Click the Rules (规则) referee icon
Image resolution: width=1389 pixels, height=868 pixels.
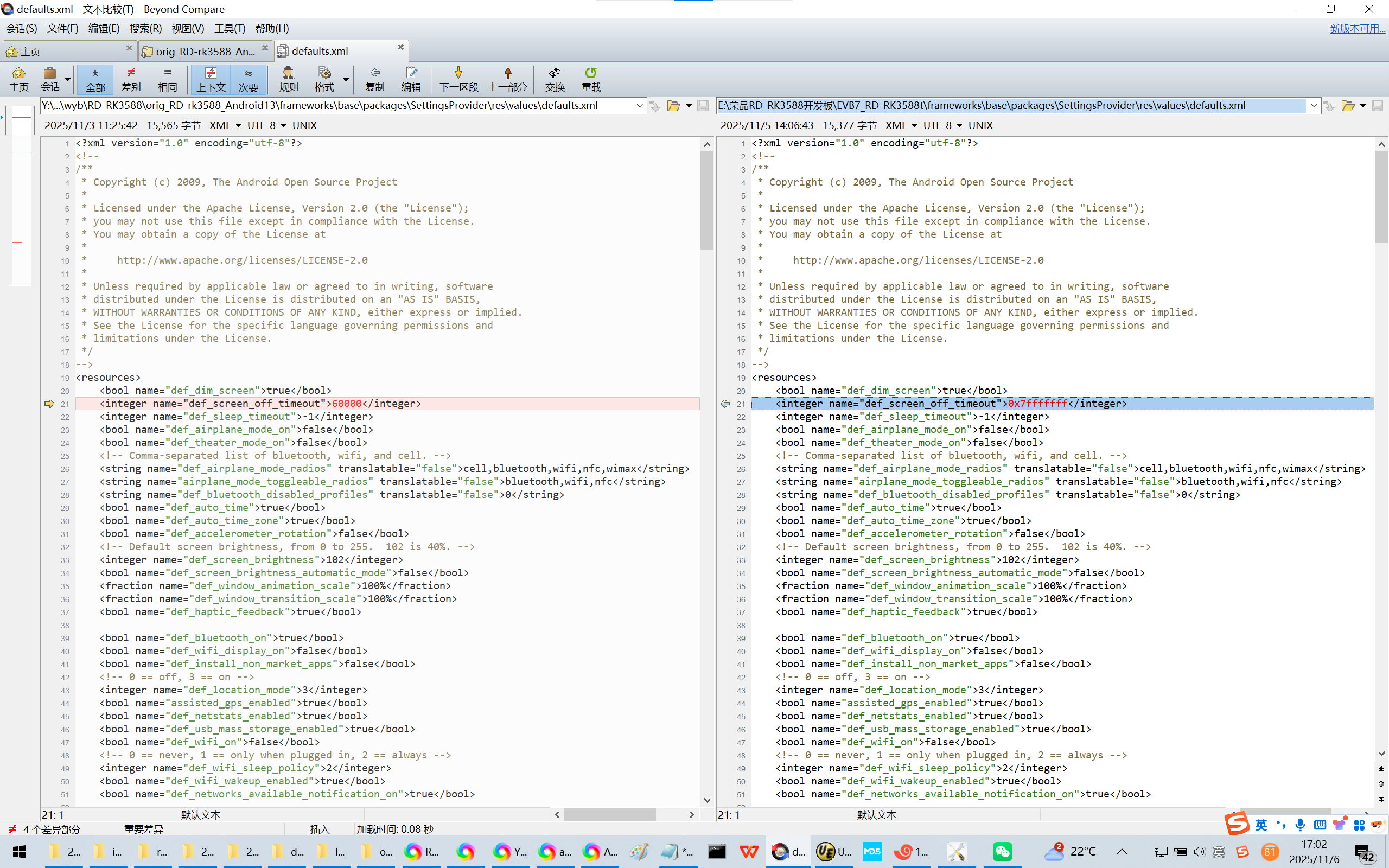(x=288, y=79)
